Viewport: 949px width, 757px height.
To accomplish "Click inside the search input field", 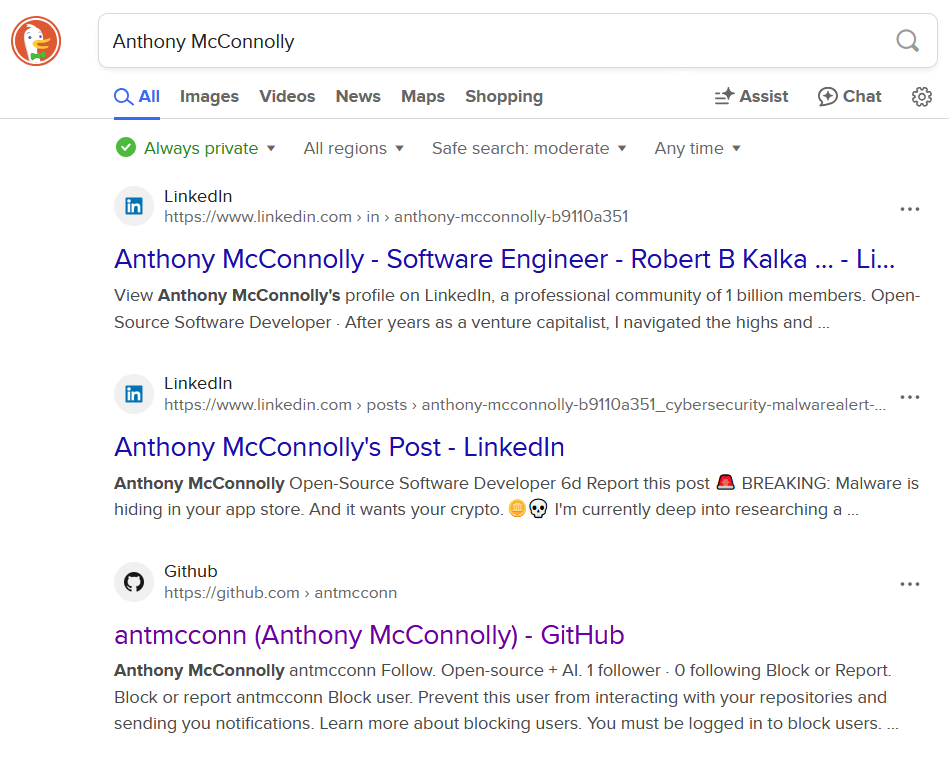I will point(490,41).
